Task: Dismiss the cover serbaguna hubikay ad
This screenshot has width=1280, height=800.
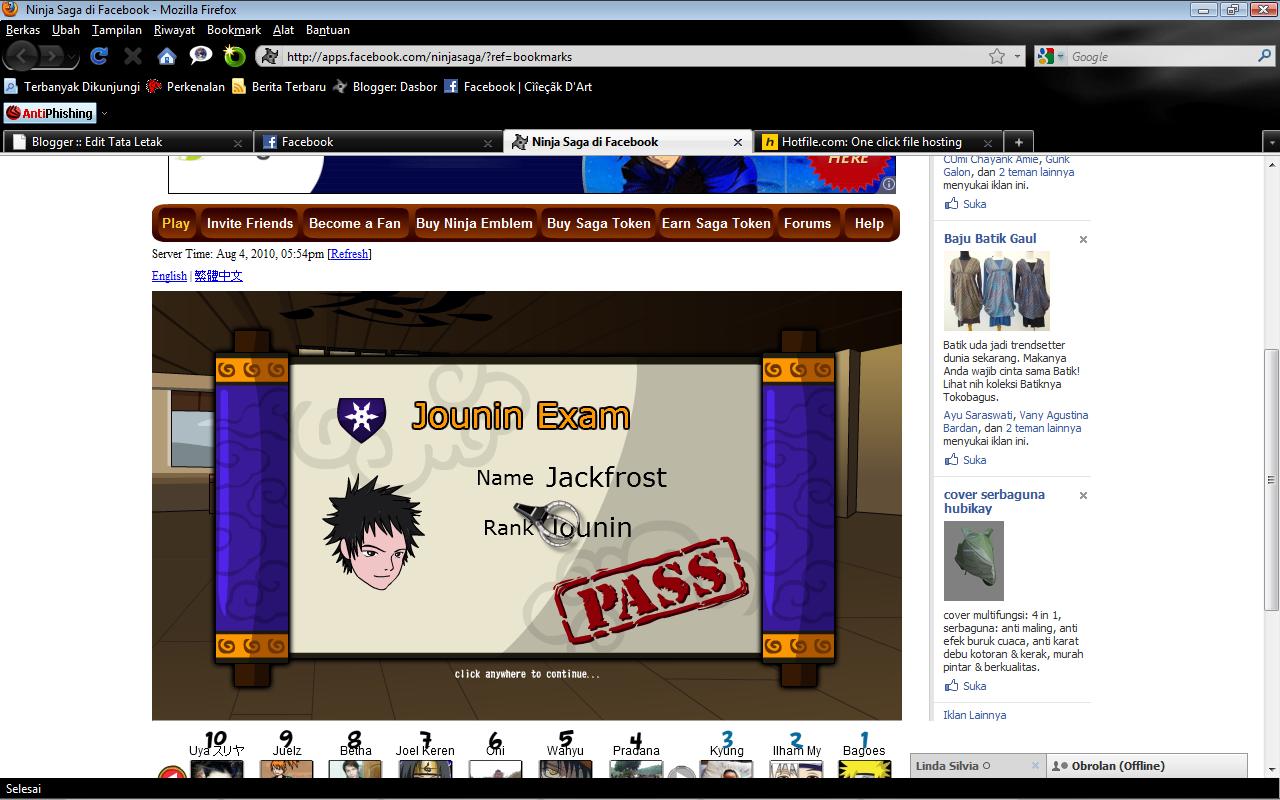Action: [x=1083, y=496]
